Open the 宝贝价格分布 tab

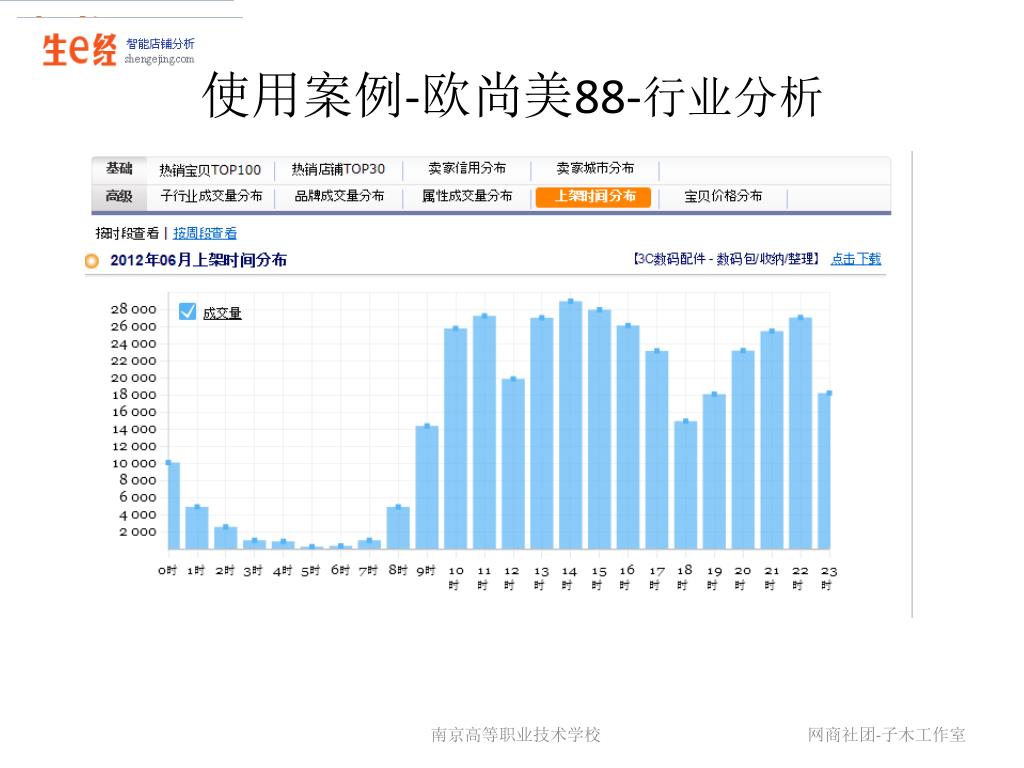click(x=723, y=196)
